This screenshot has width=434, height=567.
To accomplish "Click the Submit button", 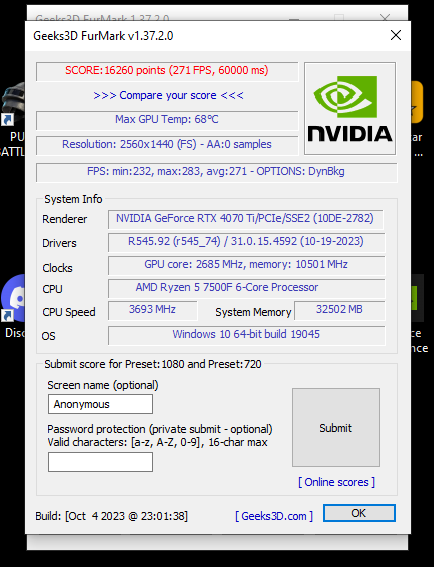I will click(x=336, y=428).
